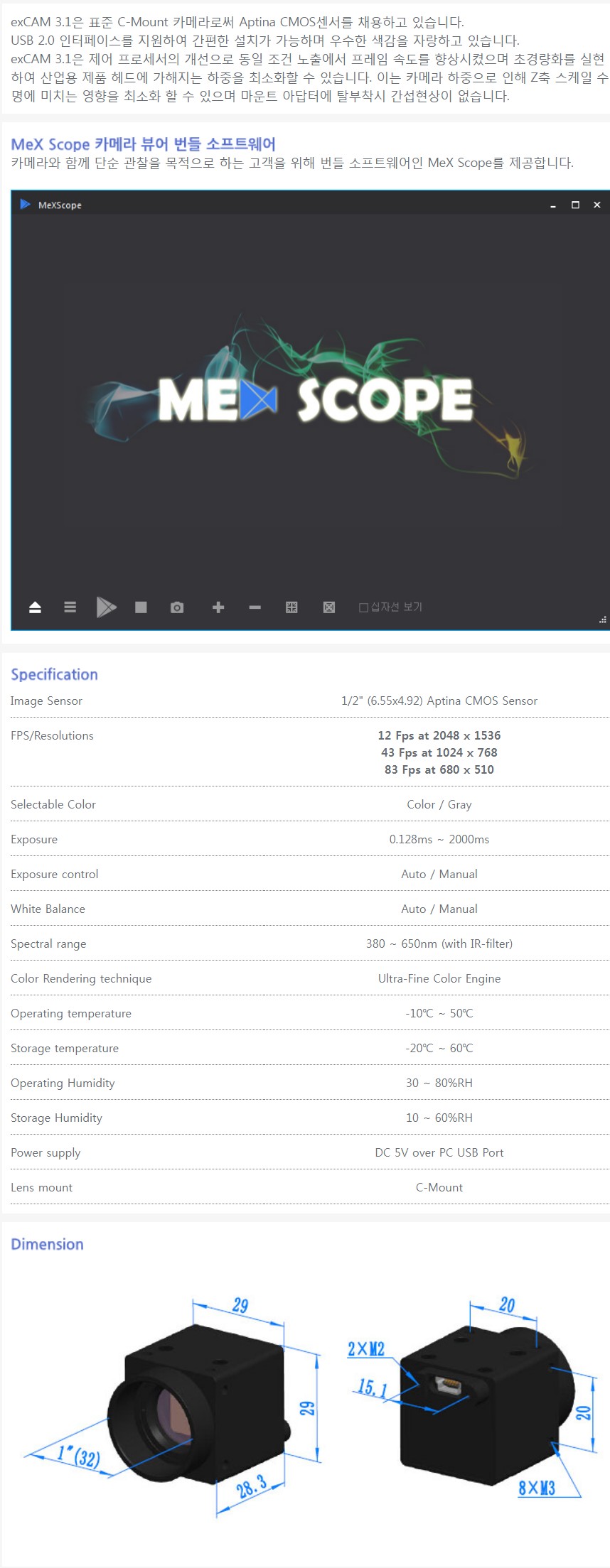This screenshot has width=610, height=1568.
Task: Enable the 십자선 보기 crosshair checkbox
Action: click(363, 607)
